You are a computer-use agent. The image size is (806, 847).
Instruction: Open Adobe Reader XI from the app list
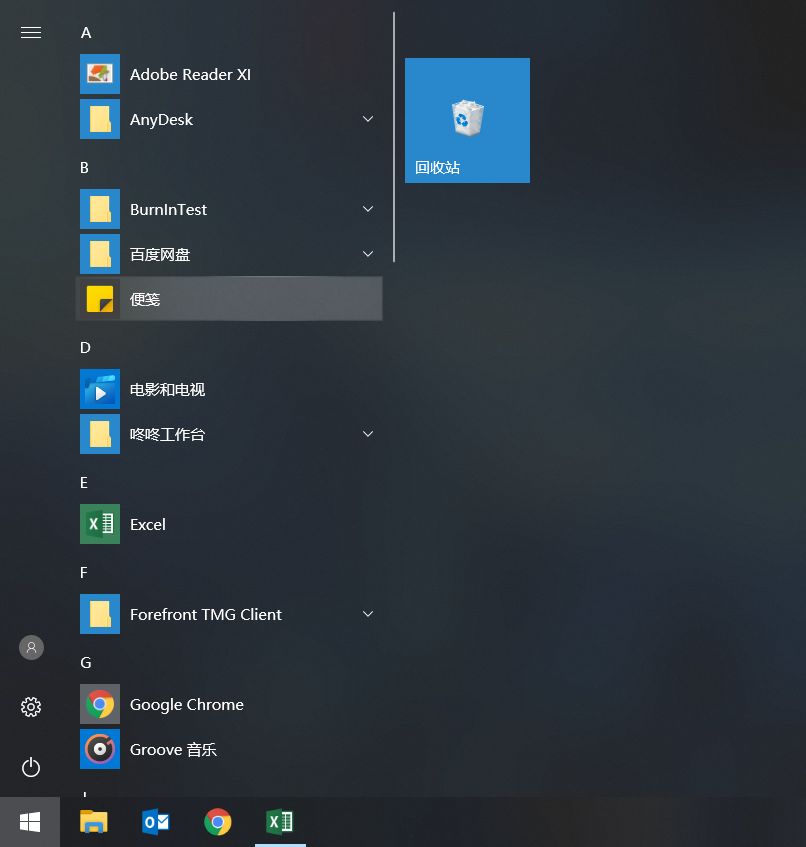point(190,75)
